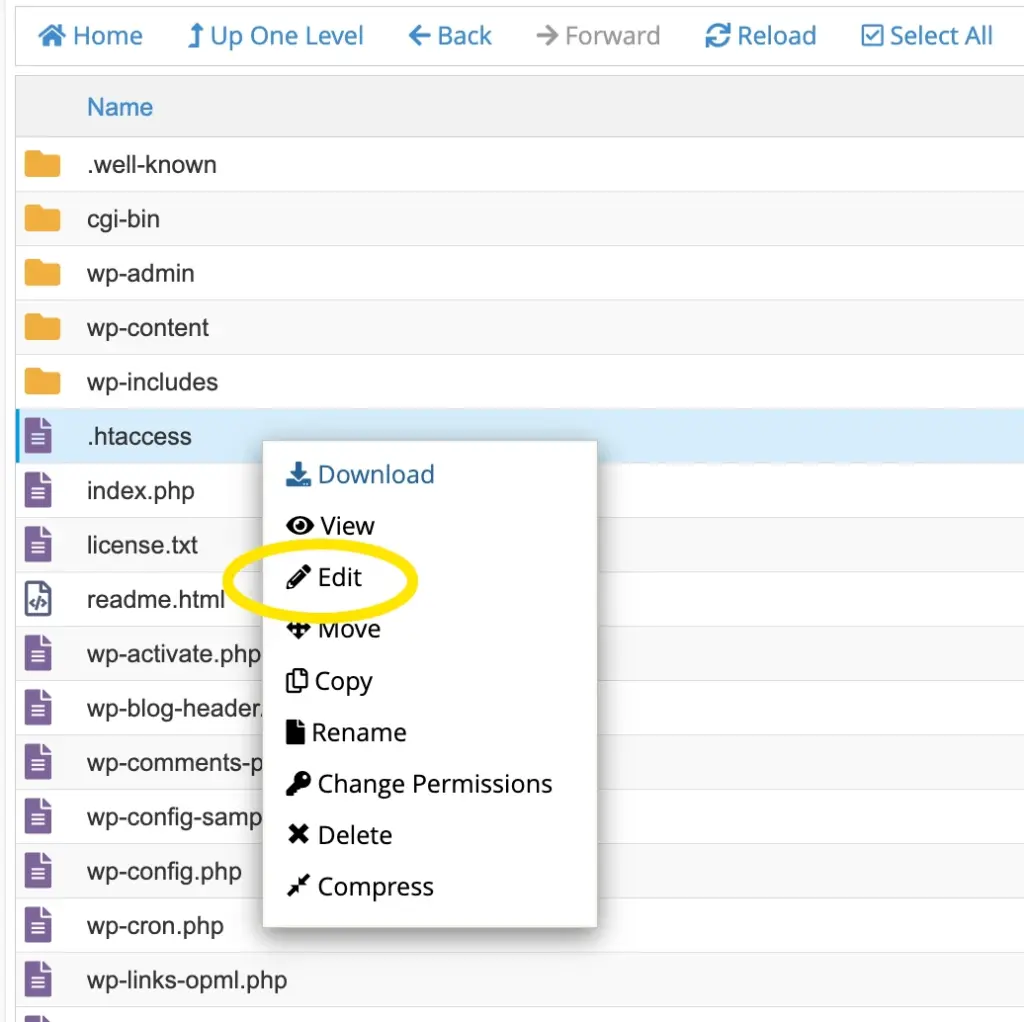Choose Edit from the context menu
The image size is (1024, 1022).
point(324,577)
